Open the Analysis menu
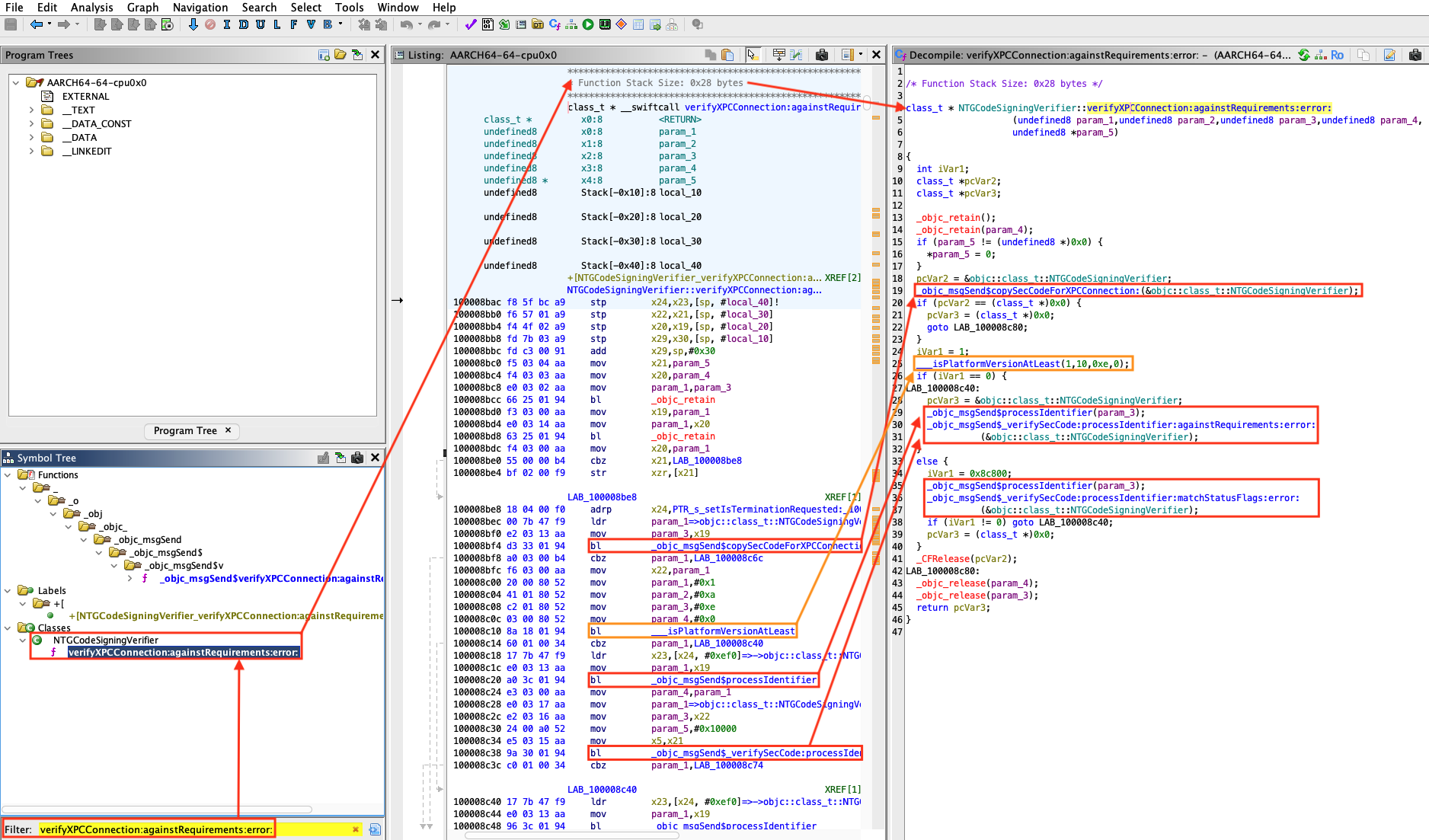The width and height of the screenshot is (1429, 840). point(91,8)
